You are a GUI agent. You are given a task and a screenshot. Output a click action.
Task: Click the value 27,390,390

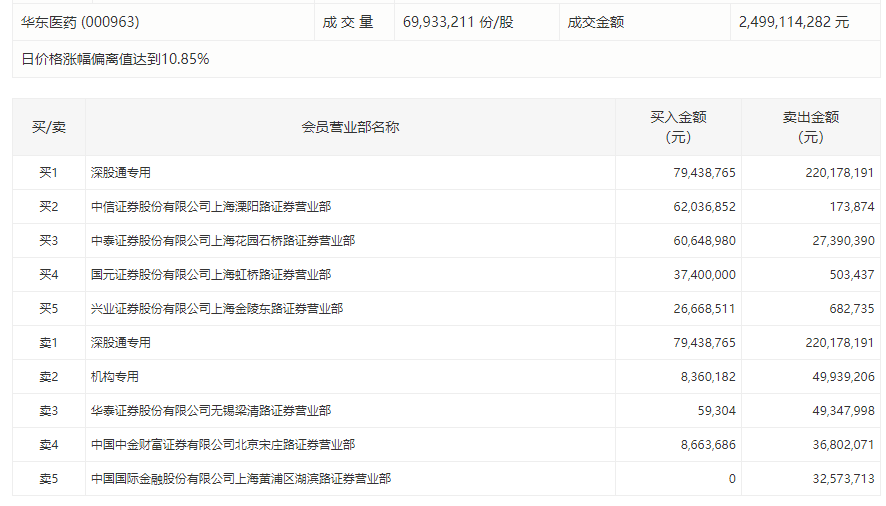844,240
